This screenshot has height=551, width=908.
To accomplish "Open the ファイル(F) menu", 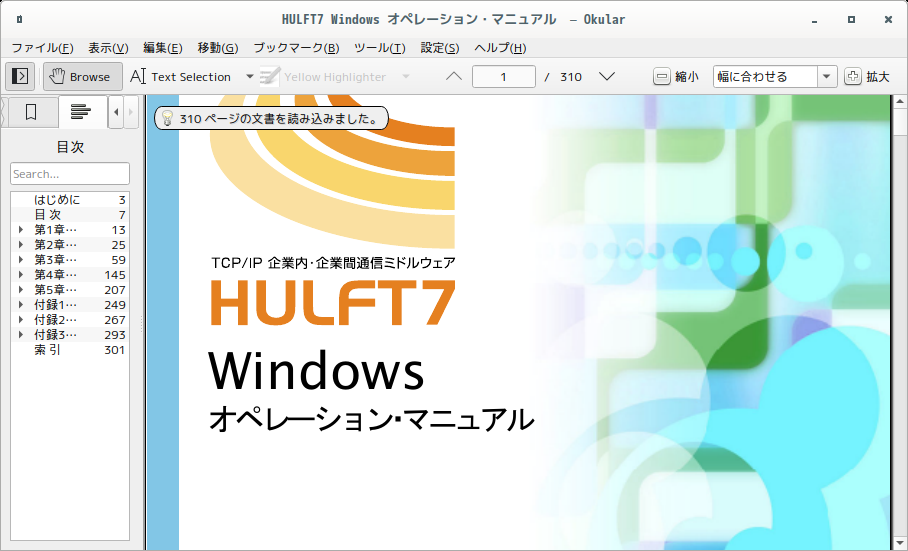I will pos(43,48).
